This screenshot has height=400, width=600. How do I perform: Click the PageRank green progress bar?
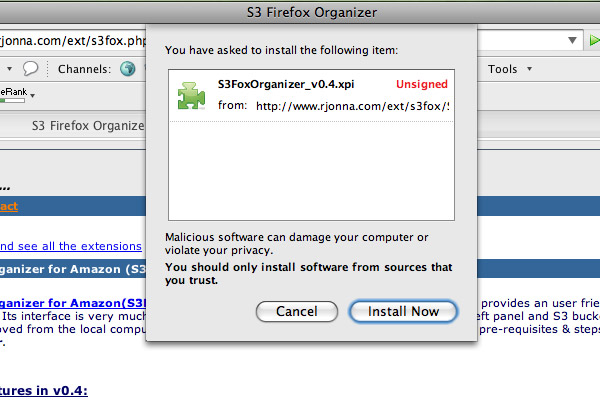pos(12,101)
